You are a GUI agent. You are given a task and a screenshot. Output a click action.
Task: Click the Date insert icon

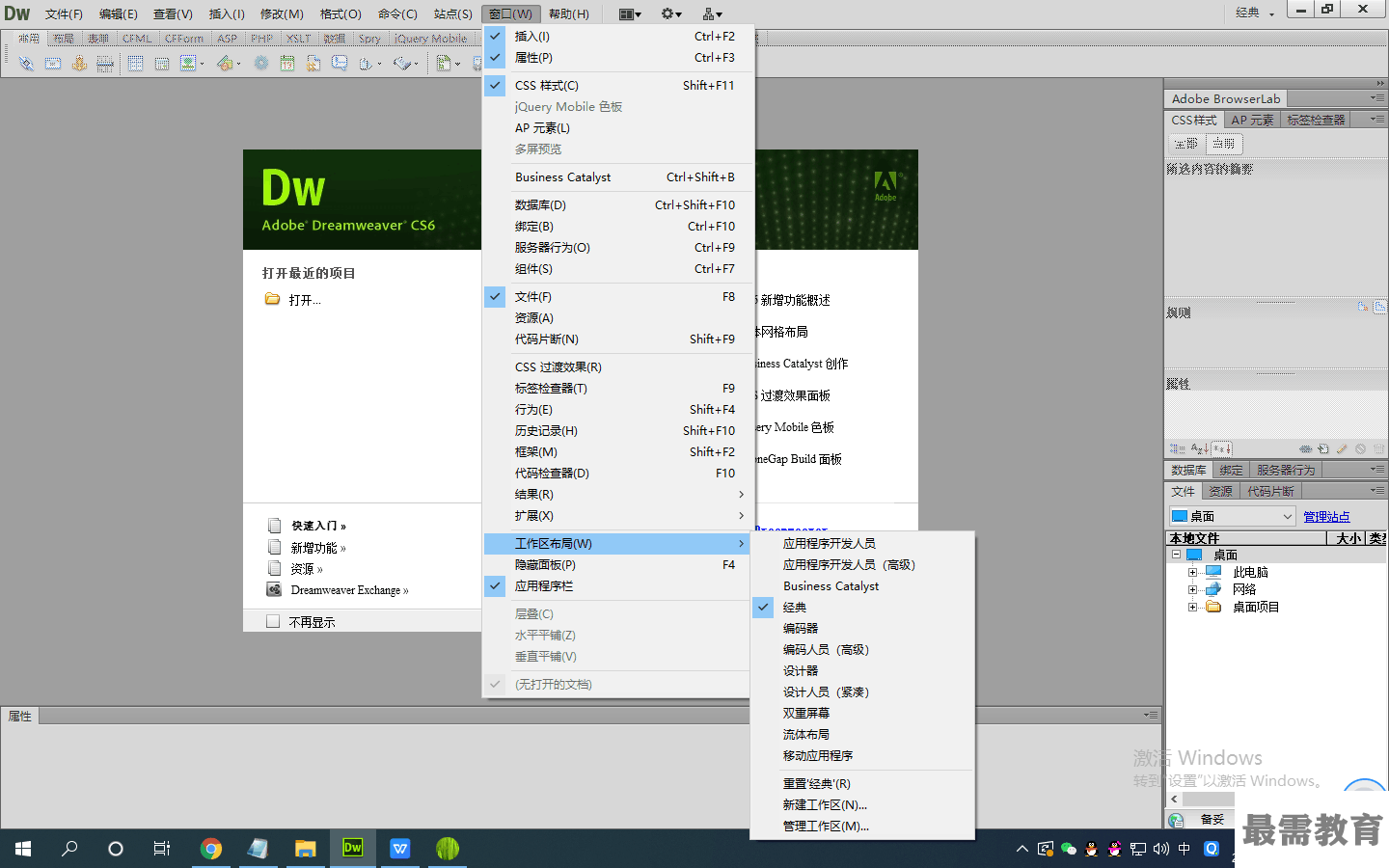pyautogui.click(x=287, y=64)
